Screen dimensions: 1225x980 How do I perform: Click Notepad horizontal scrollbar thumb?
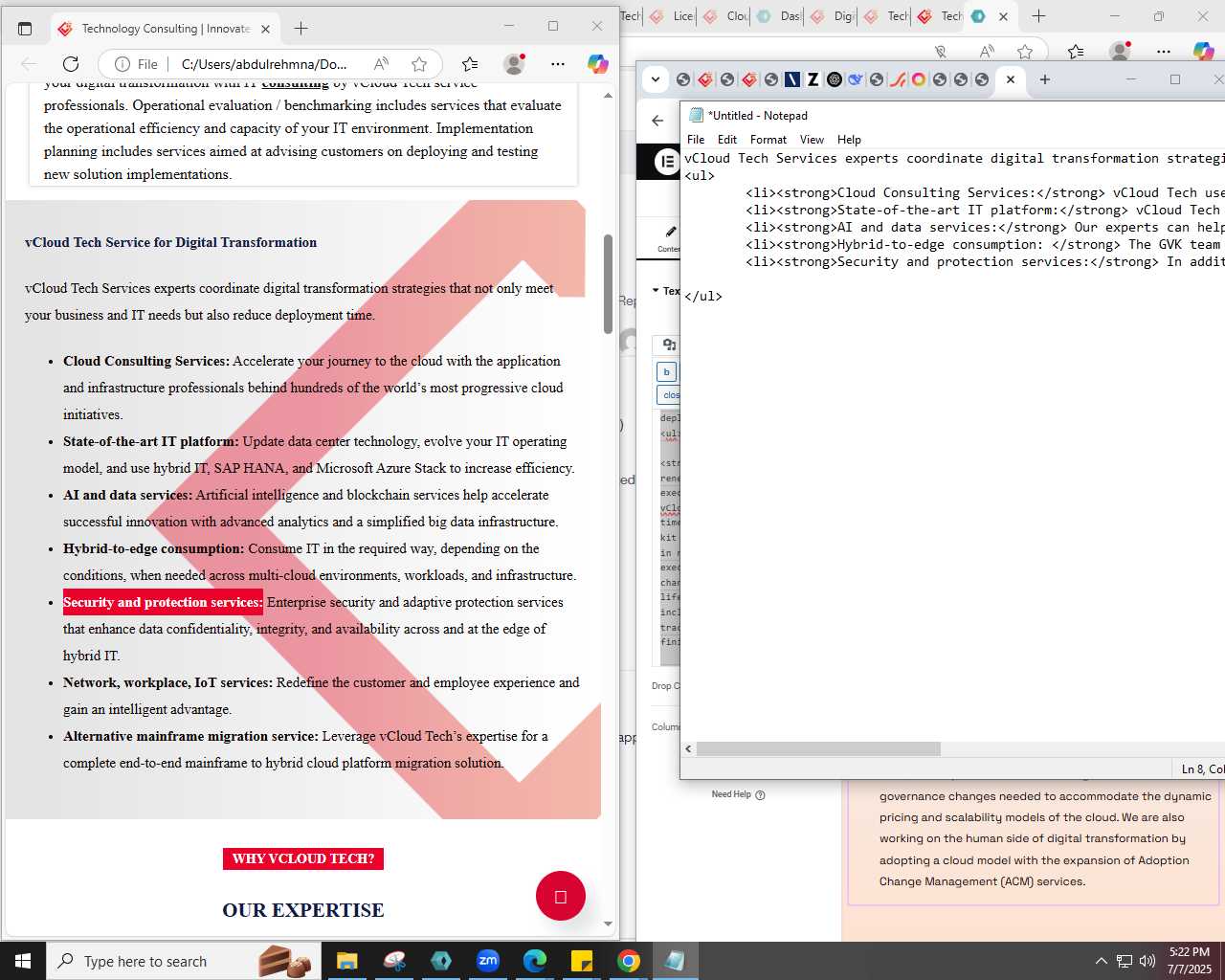point(818,749)
